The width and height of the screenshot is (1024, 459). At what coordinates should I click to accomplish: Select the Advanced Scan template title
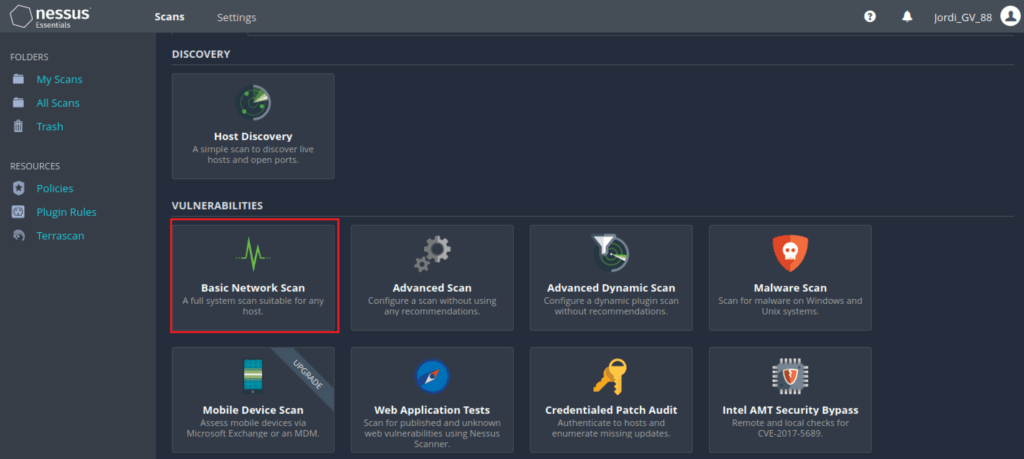coord(432,288)
